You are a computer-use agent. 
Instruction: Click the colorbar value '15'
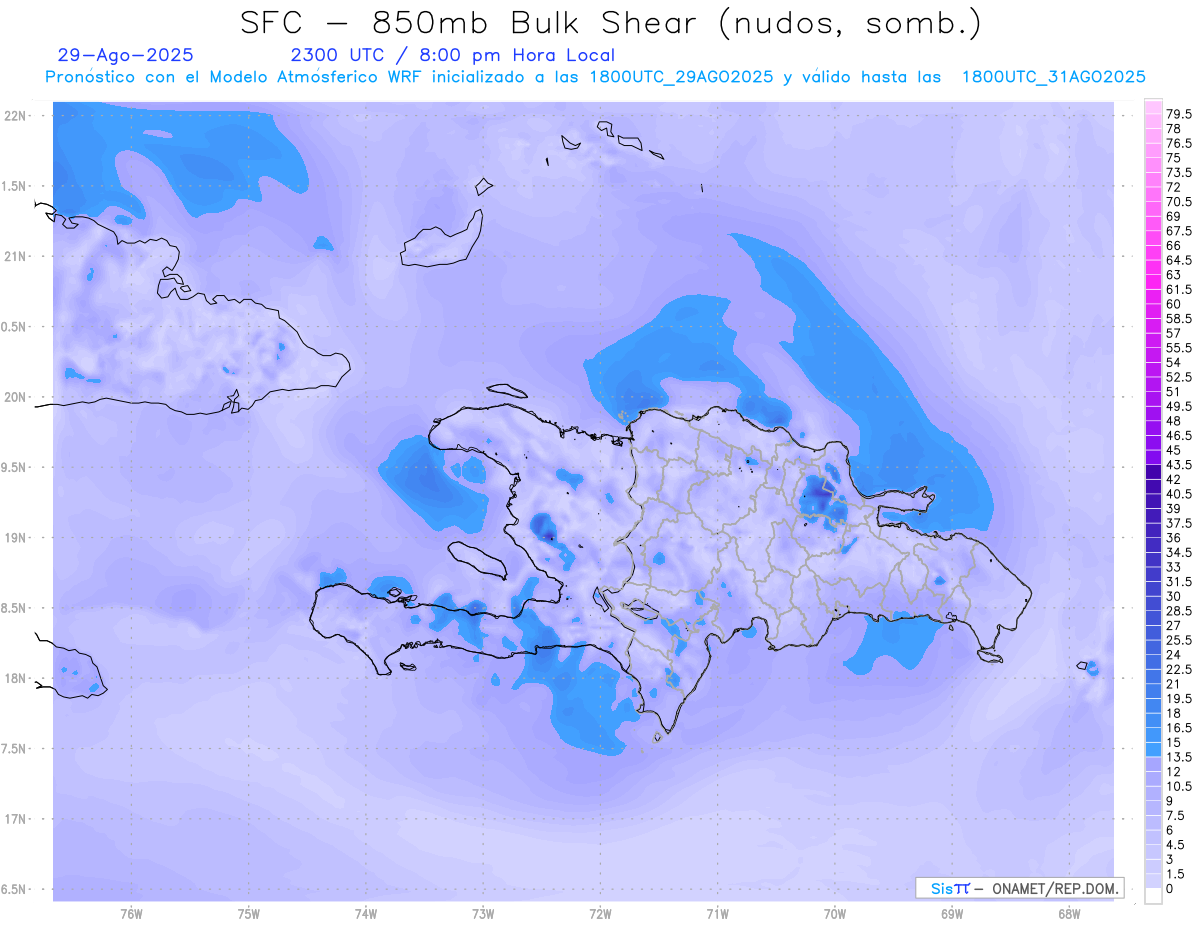click(1172, 742)
